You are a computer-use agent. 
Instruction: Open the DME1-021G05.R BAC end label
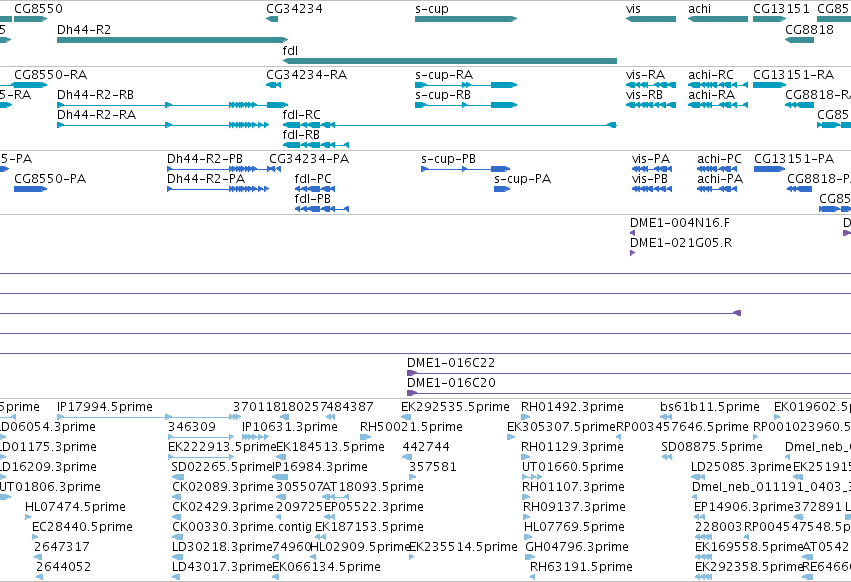681,243
